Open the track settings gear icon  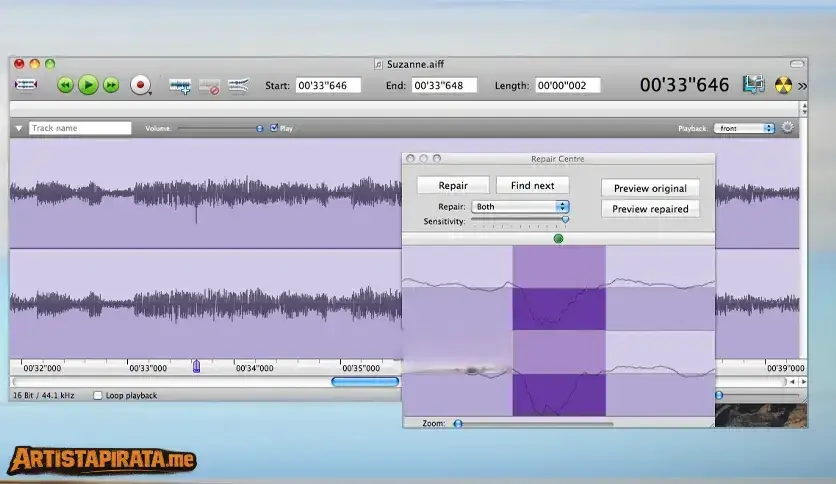(x=787, y=127)
